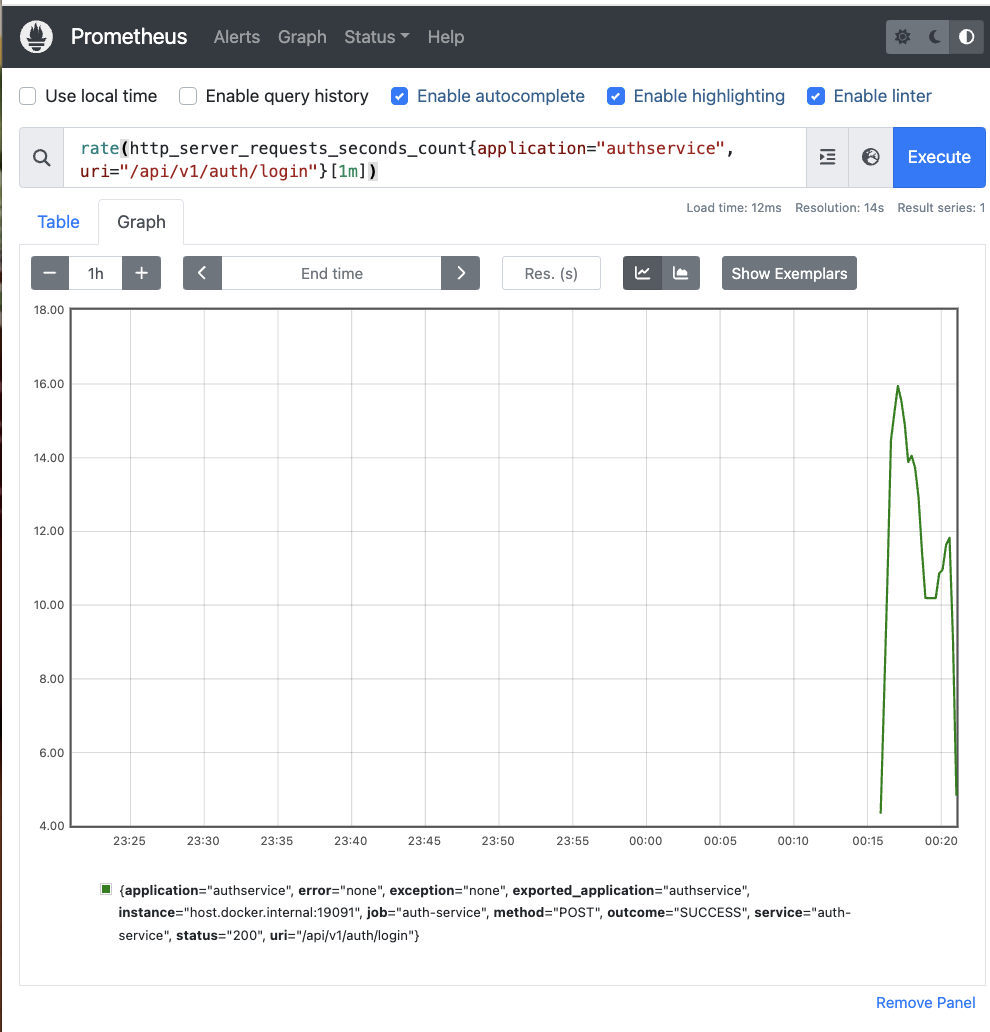This screenshot has width=990, height=1032.
Task: Switch to the Table tab
Action: pyautogui.click(x=59, y=222)
